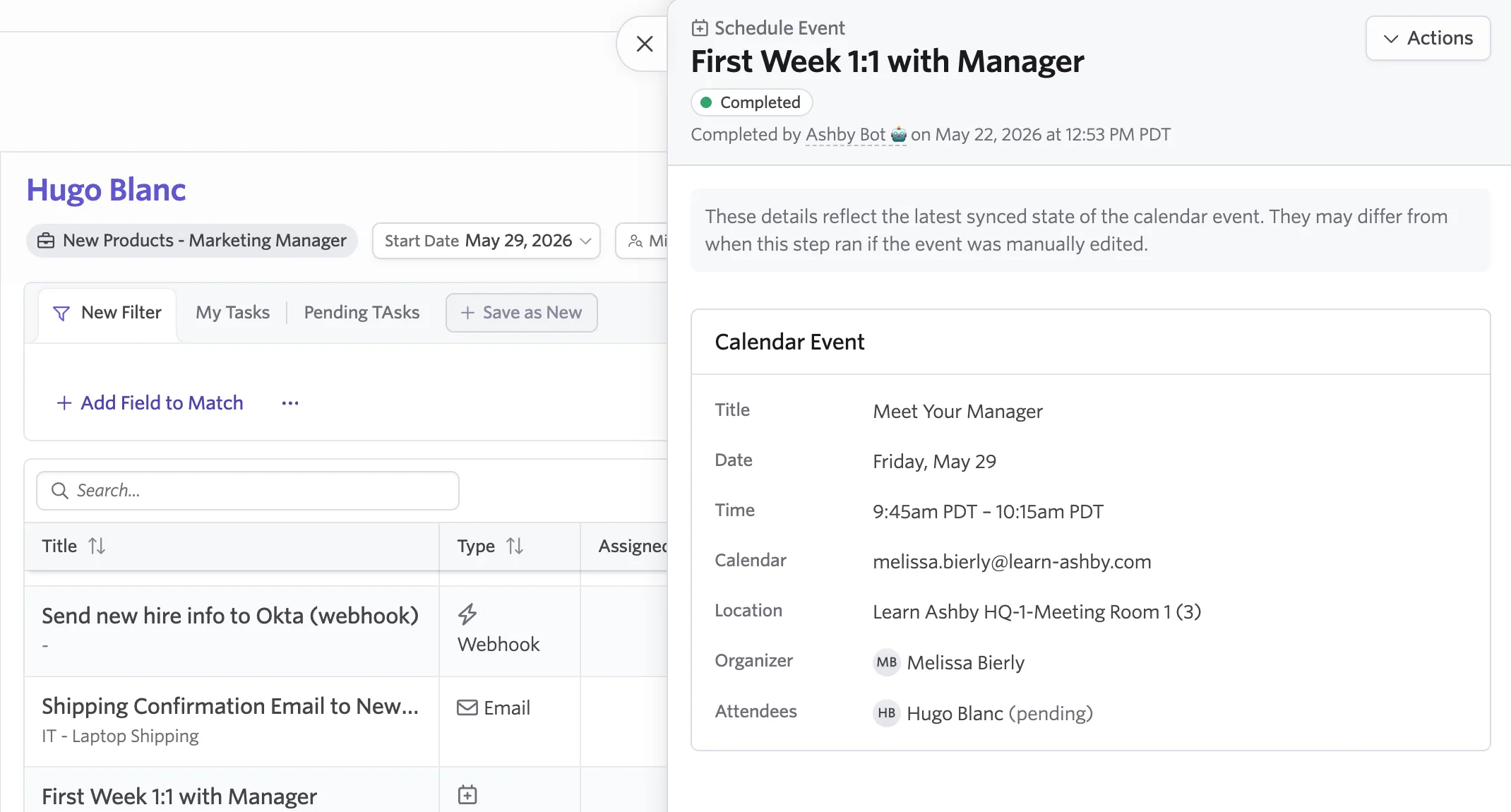Open Send new hire info to Okta task
The image size is (1511, 812).
point(230,616)
